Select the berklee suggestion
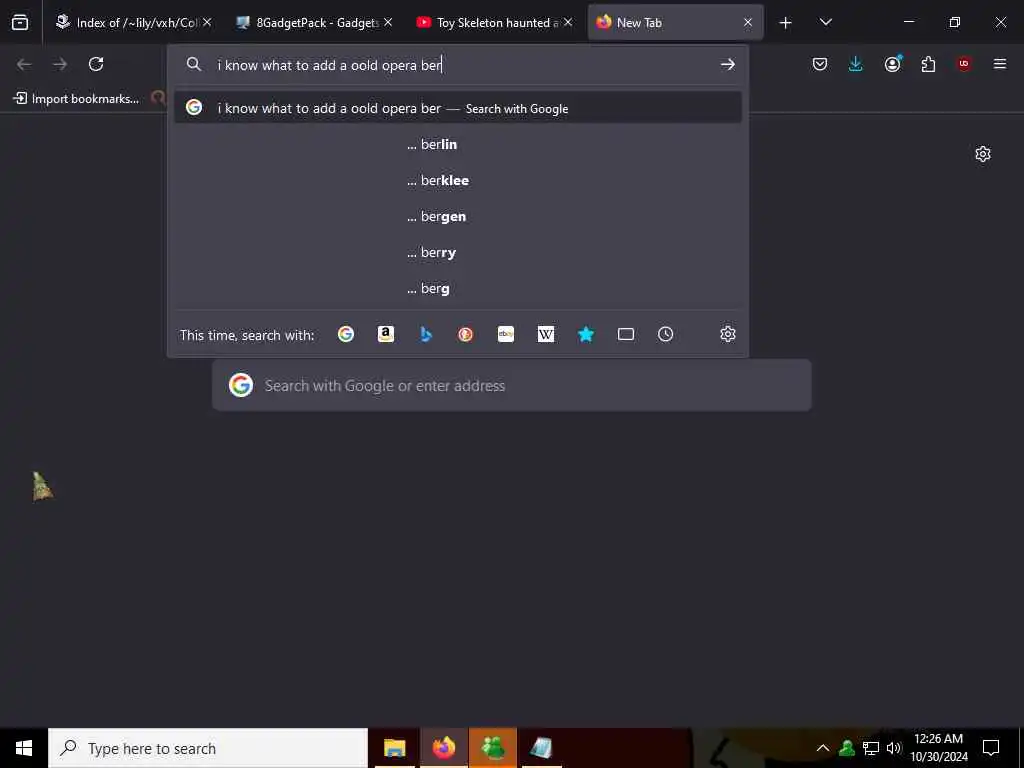1024x768 pixels. point(458,180)
